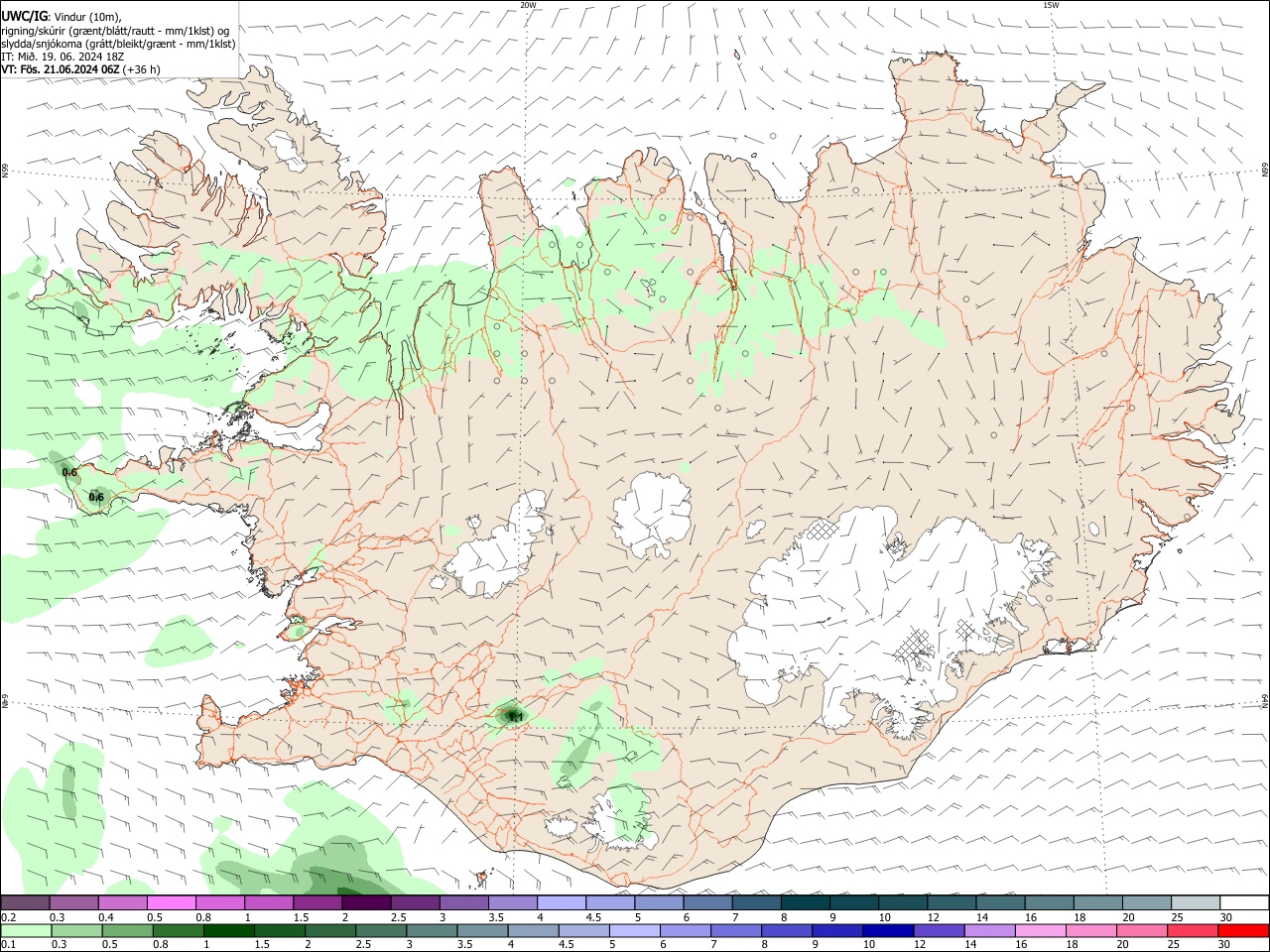
Task: Pick top-row swatch between 12 and 14
Action: [x=952, y=902]
